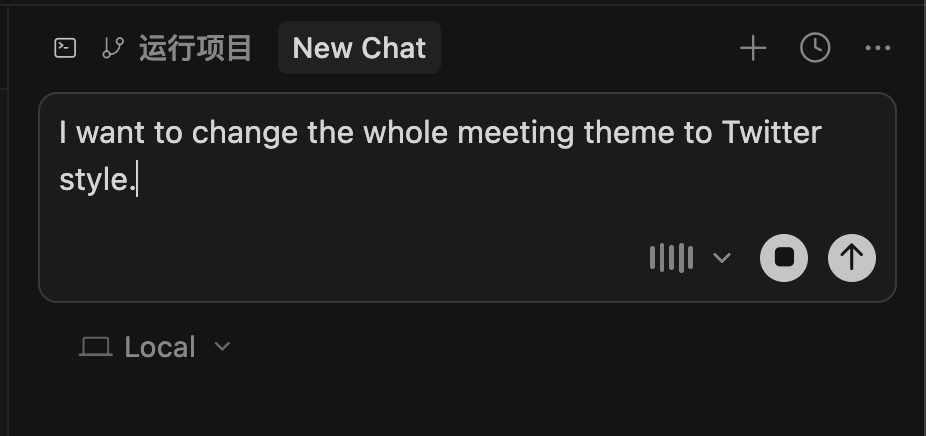This screenshot has width=926, height=436.
Task: Start a new chat with plus icon
Action: [752, 48]
